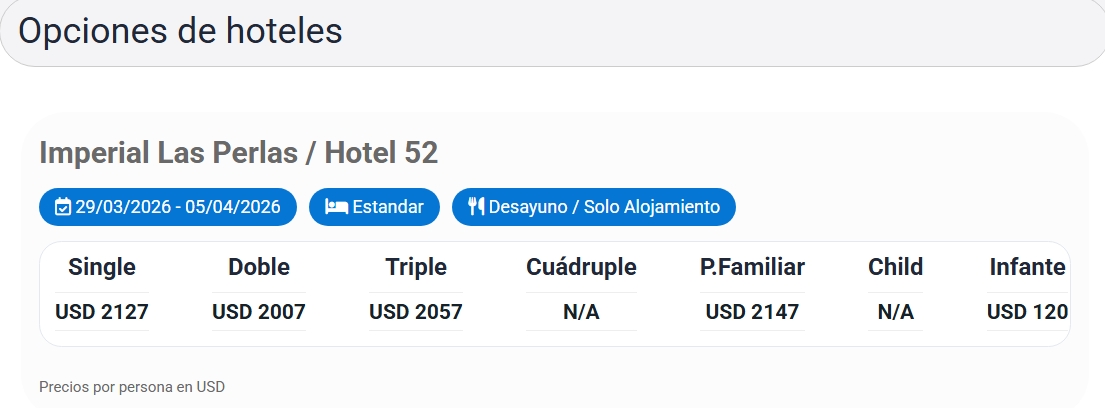Click the Desayuno / Solo Alojamiento badge
This screenshot has height=408, width=1105.
[593, 207]
